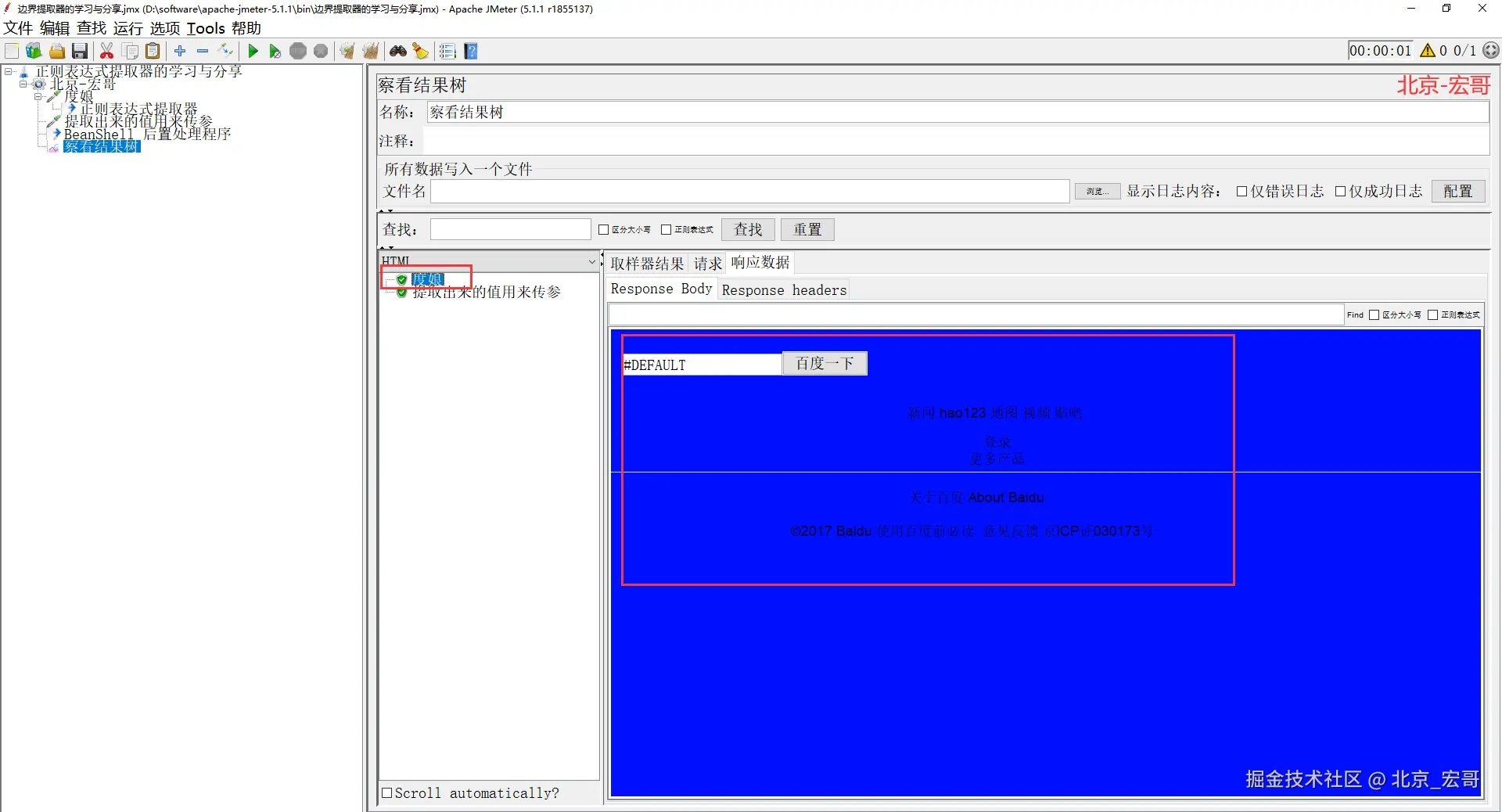Click the Copy icon in toolbar

pos(131,52)
